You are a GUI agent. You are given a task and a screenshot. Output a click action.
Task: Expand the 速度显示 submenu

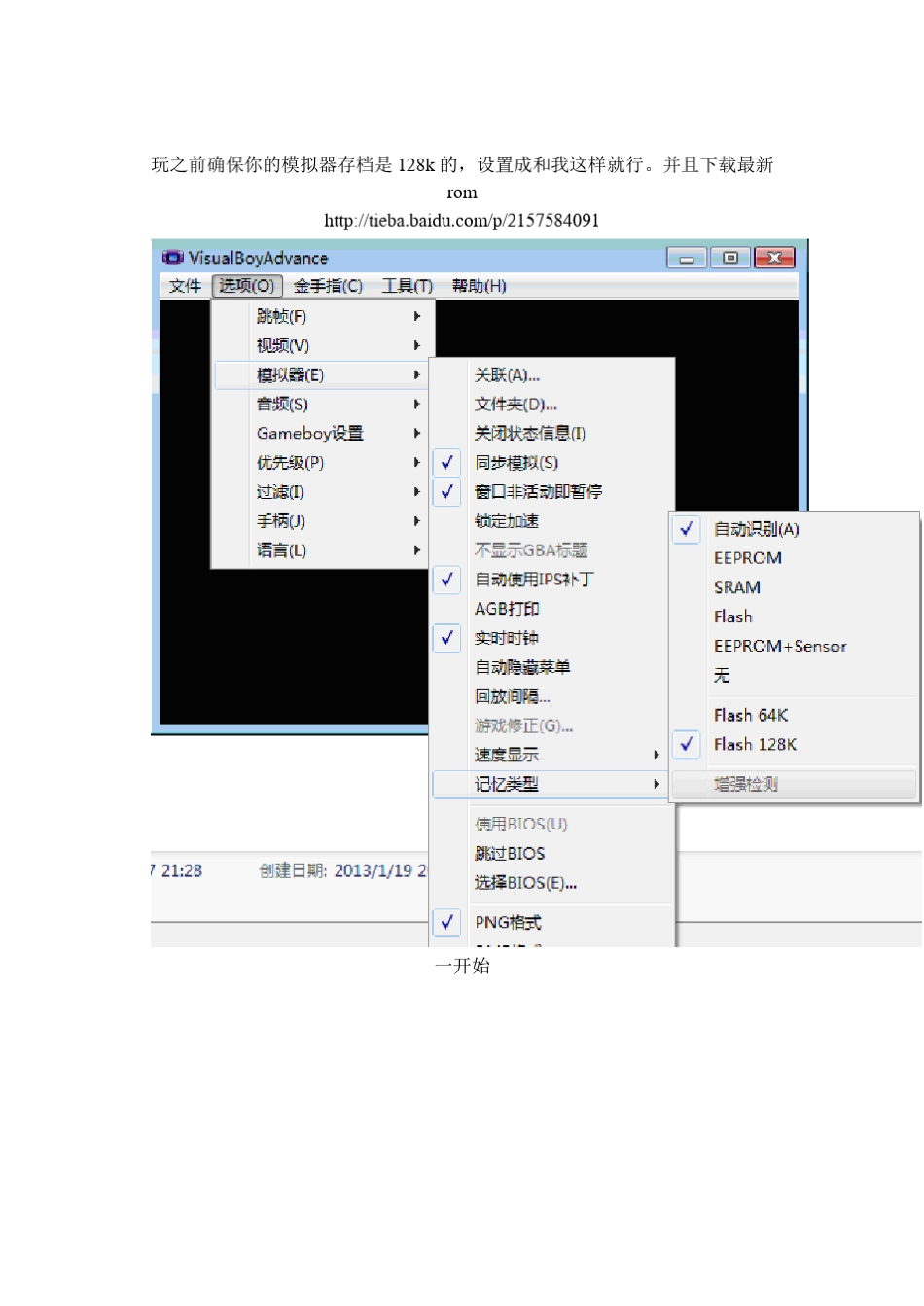(551, 755)
